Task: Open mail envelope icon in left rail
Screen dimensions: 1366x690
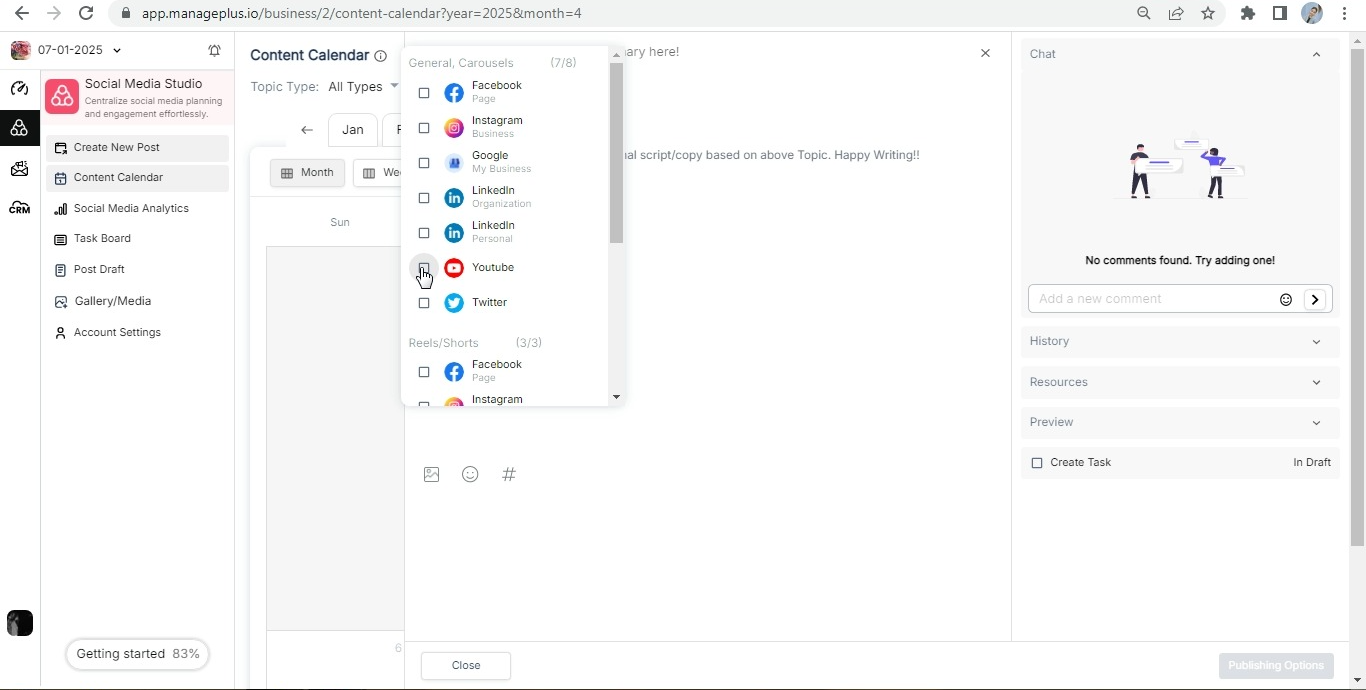Action: click(19, 168)
